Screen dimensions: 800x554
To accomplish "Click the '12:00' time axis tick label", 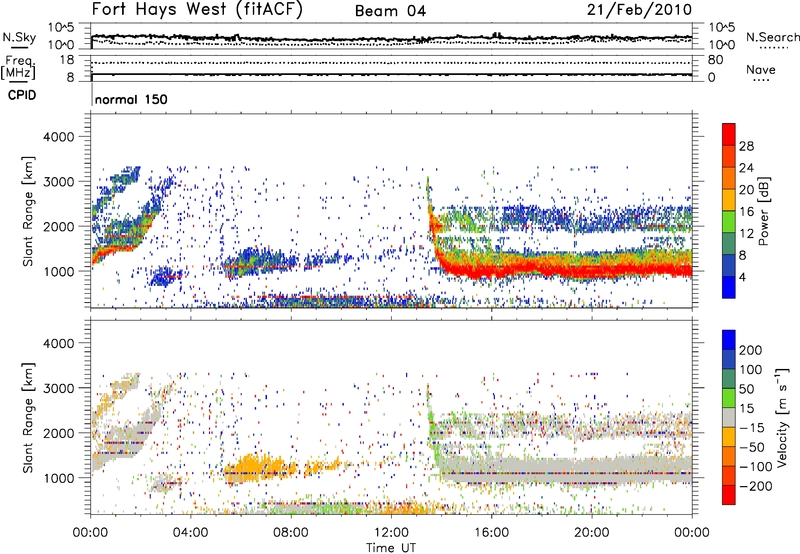I will click(391, 533).
